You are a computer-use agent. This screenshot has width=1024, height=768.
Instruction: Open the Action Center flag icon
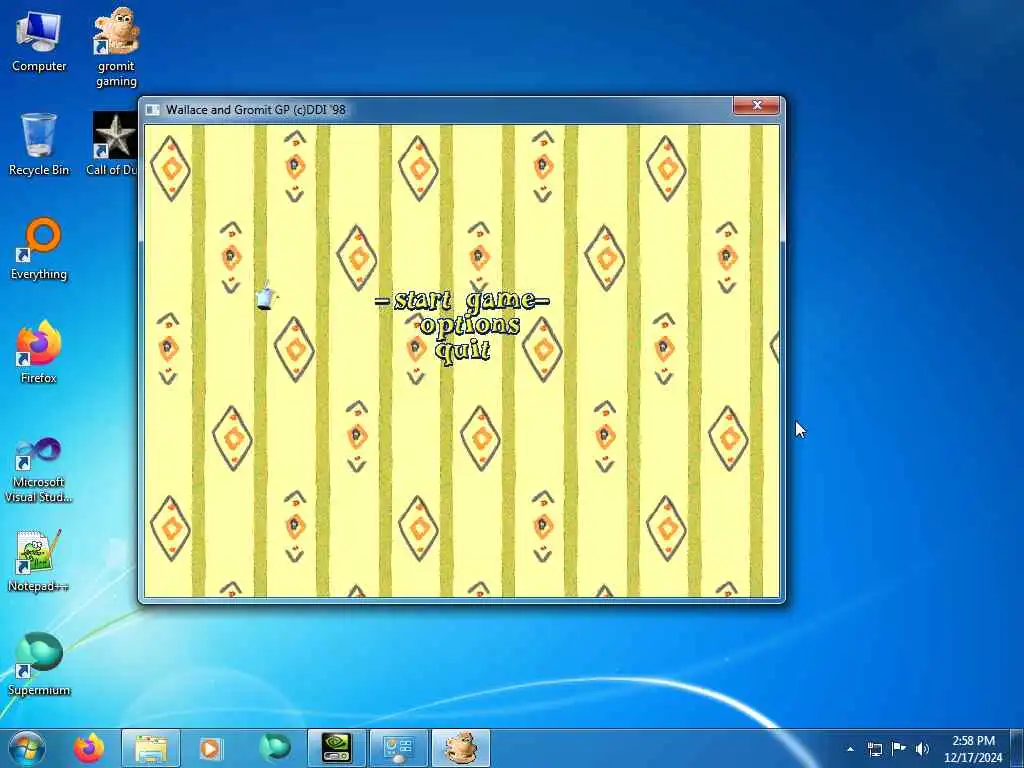coord(899,749)
